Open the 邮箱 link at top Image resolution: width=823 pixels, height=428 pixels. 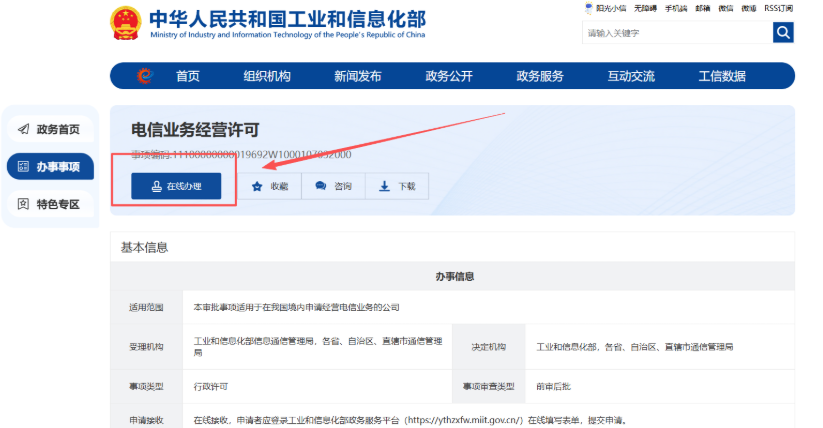(x=703, y=8)
